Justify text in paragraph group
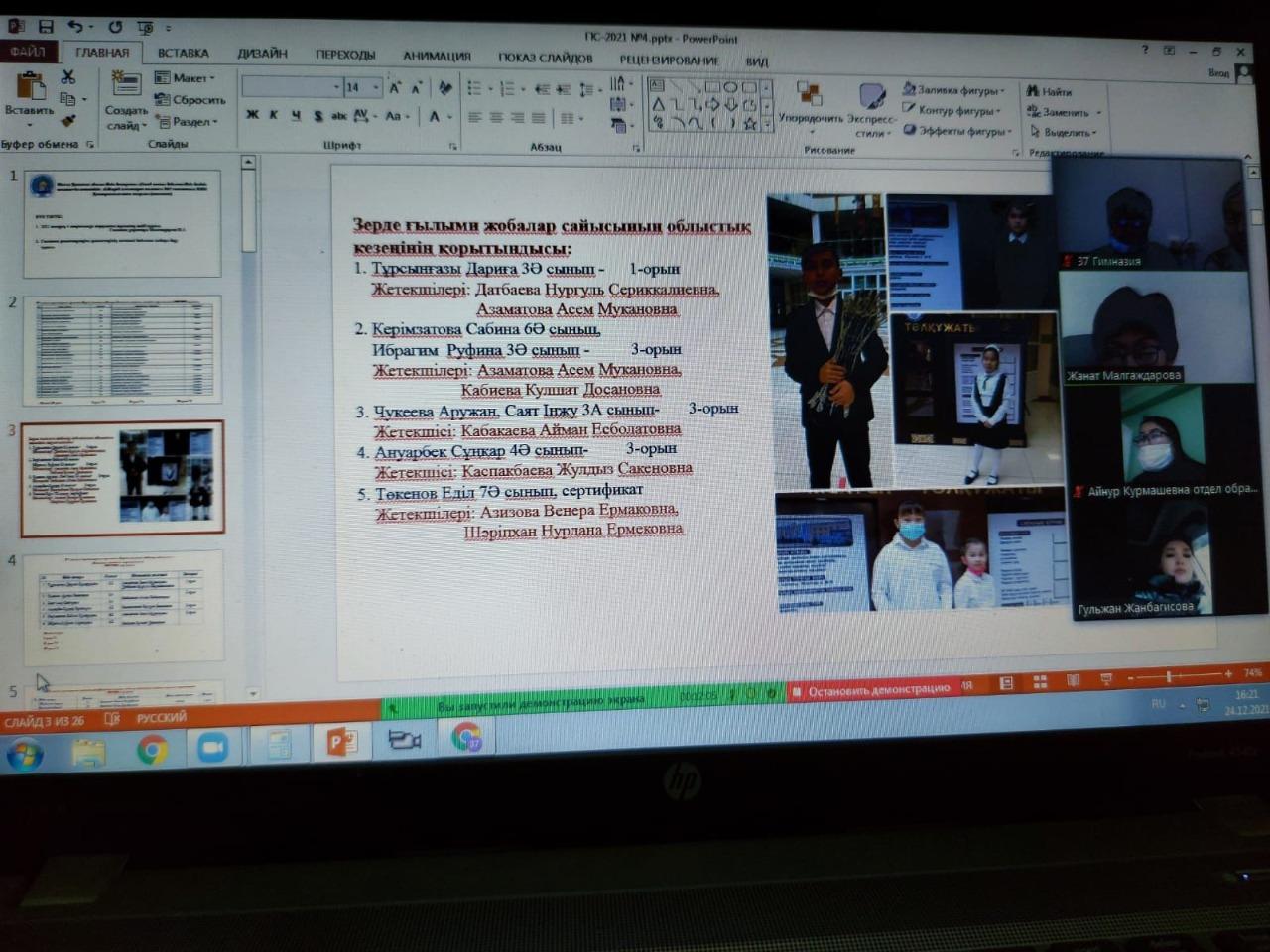Screen dimensions: 1270x952 538,118
